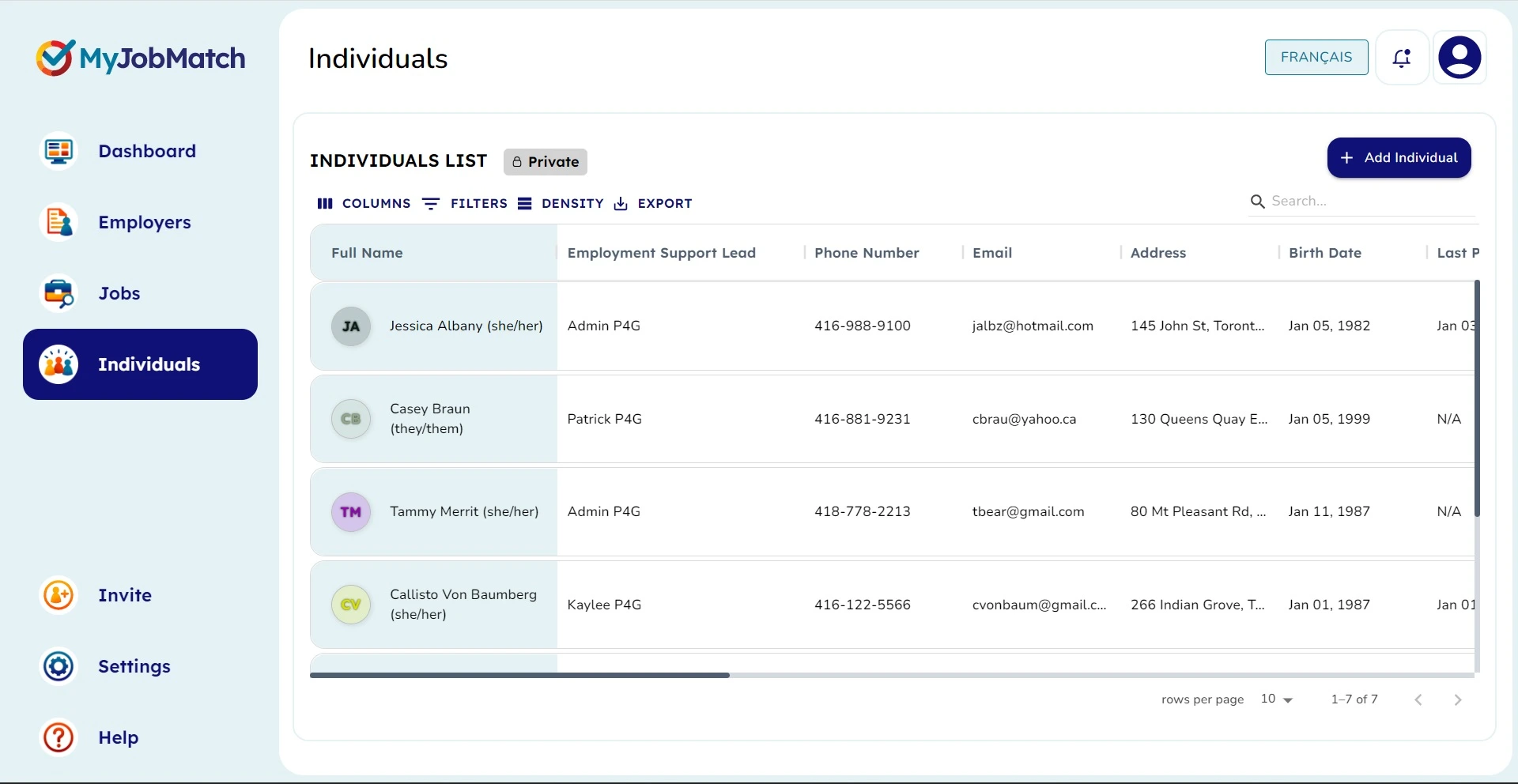The height and width of the screenshot is (784, 1518).
Task: Click the Private badge
Action: click(x=546, y=162)
